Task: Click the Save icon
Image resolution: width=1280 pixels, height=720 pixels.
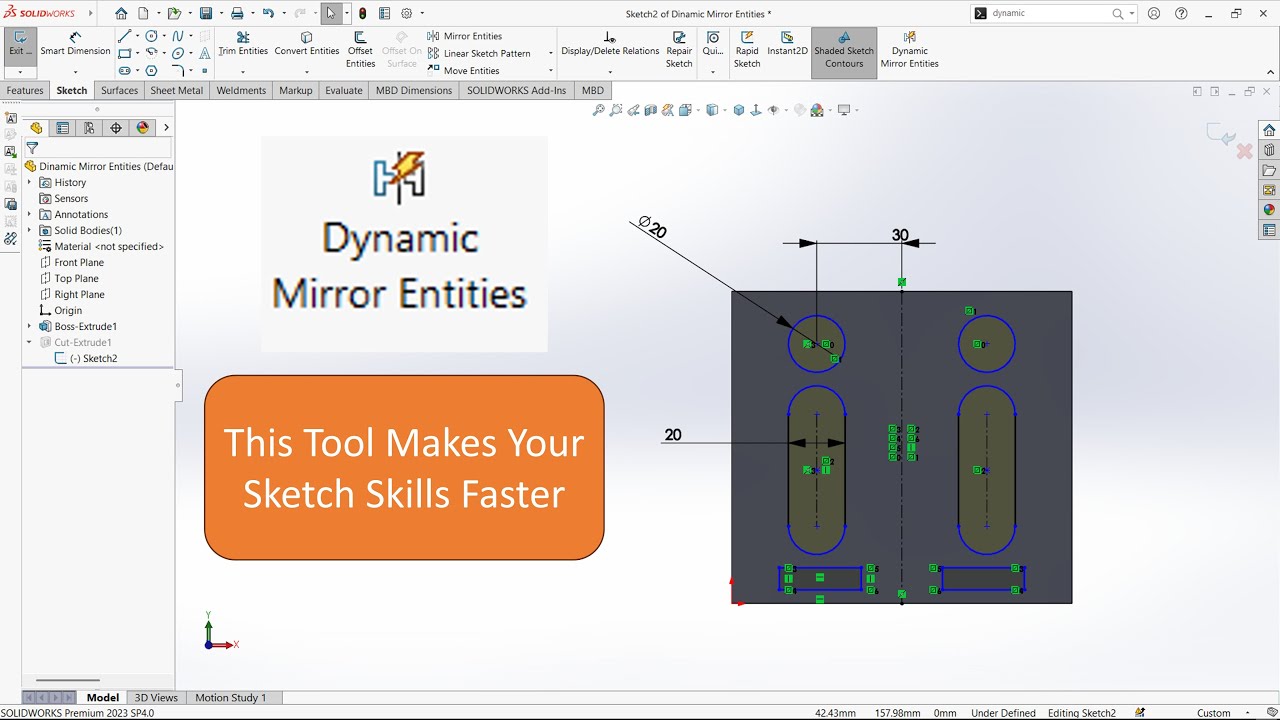Action: click(x=205, y=14)
